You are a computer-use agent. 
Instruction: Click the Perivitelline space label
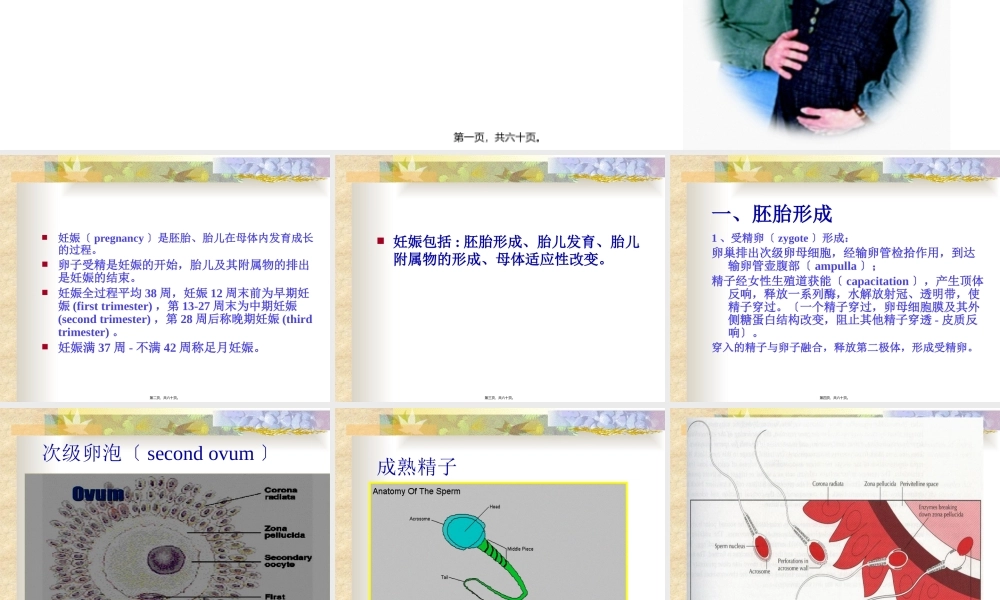918,483
